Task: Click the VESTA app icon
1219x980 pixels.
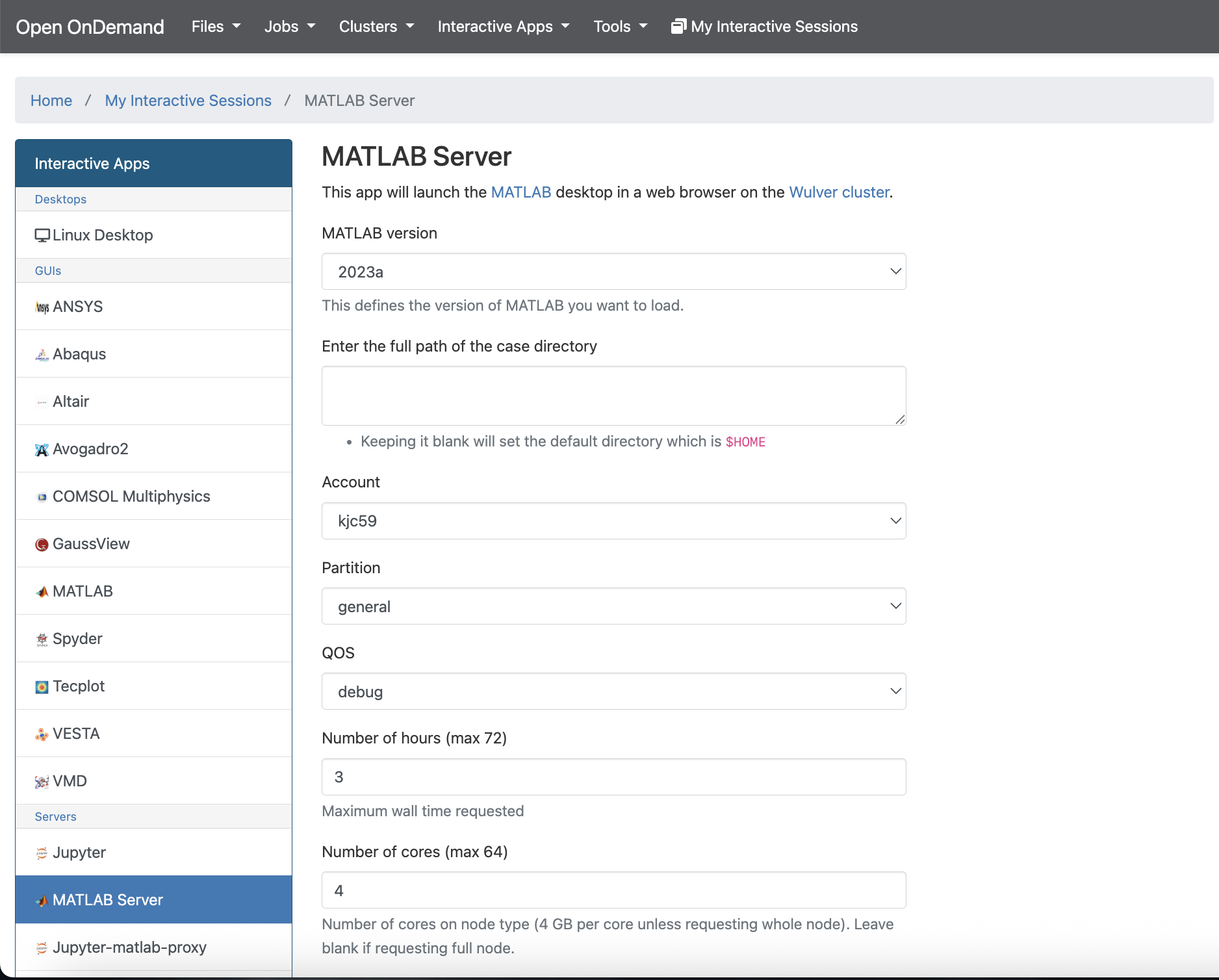Action: (x=42, y=734)
